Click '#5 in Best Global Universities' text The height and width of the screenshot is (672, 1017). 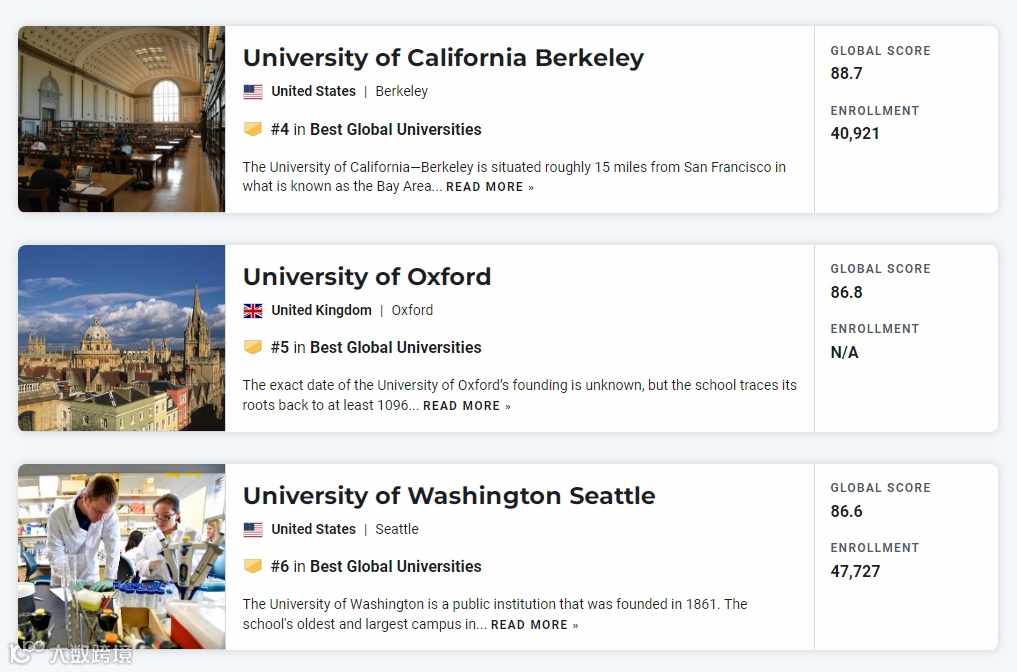[x=376, y=348]
